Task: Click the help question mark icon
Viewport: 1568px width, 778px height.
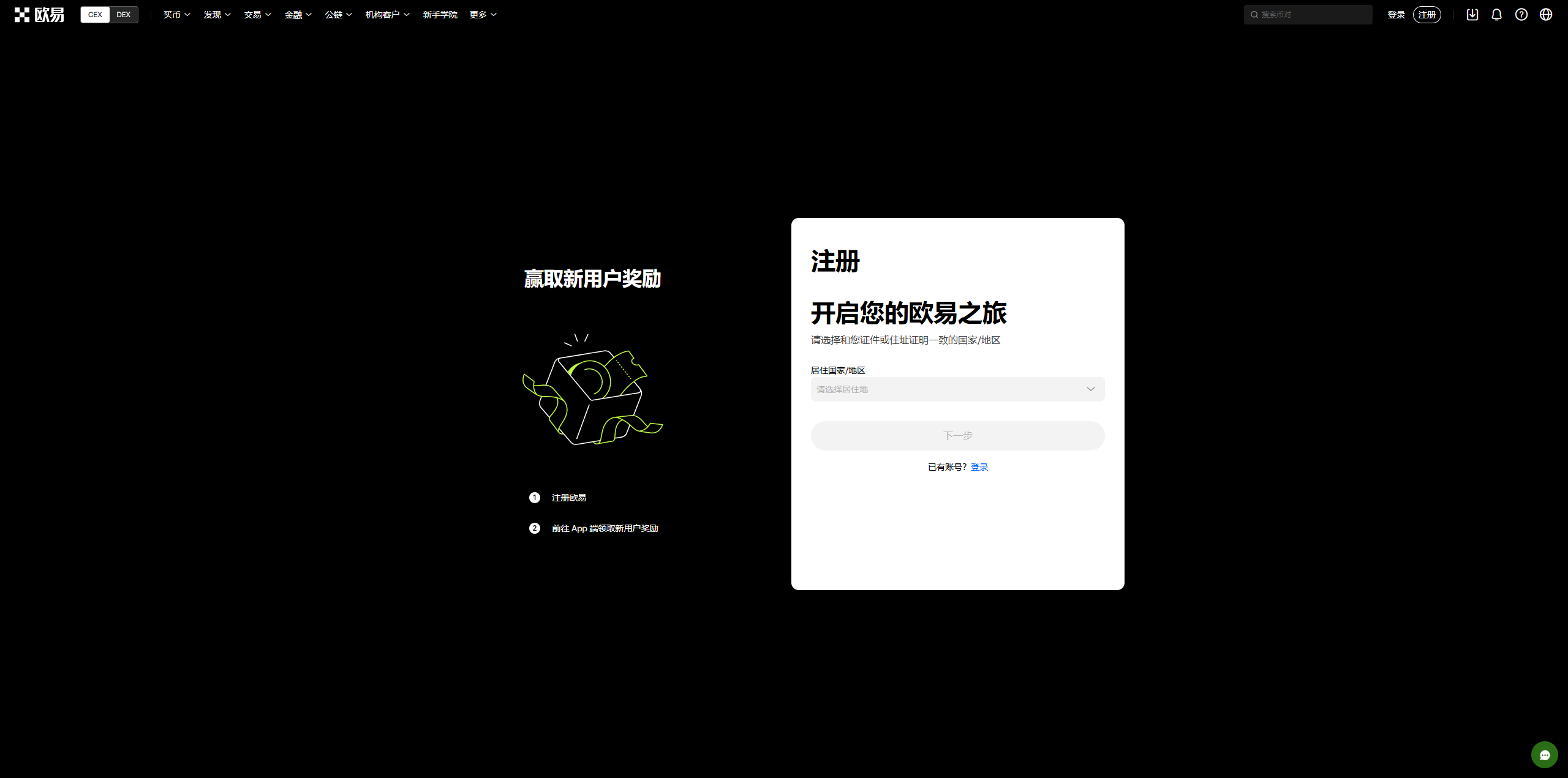Action: coord(1521,15)
